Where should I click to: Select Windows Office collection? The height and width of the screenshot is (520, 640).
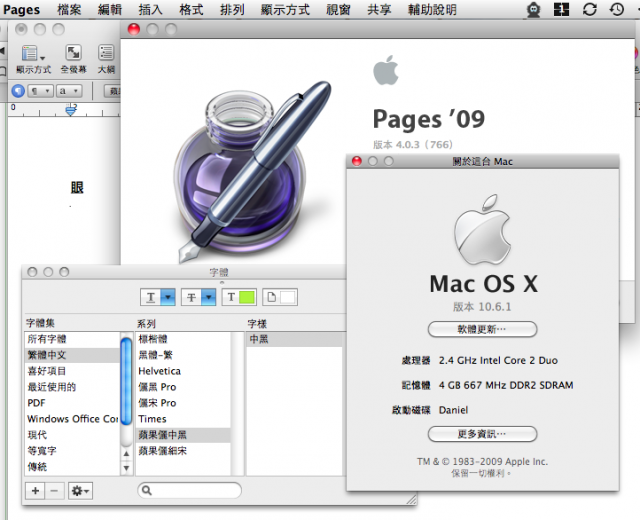[72, 419]
